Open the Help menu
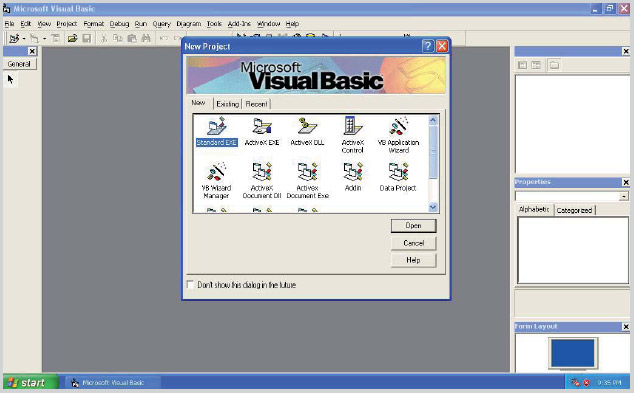 pyautogui.click(x=292, y=24)
